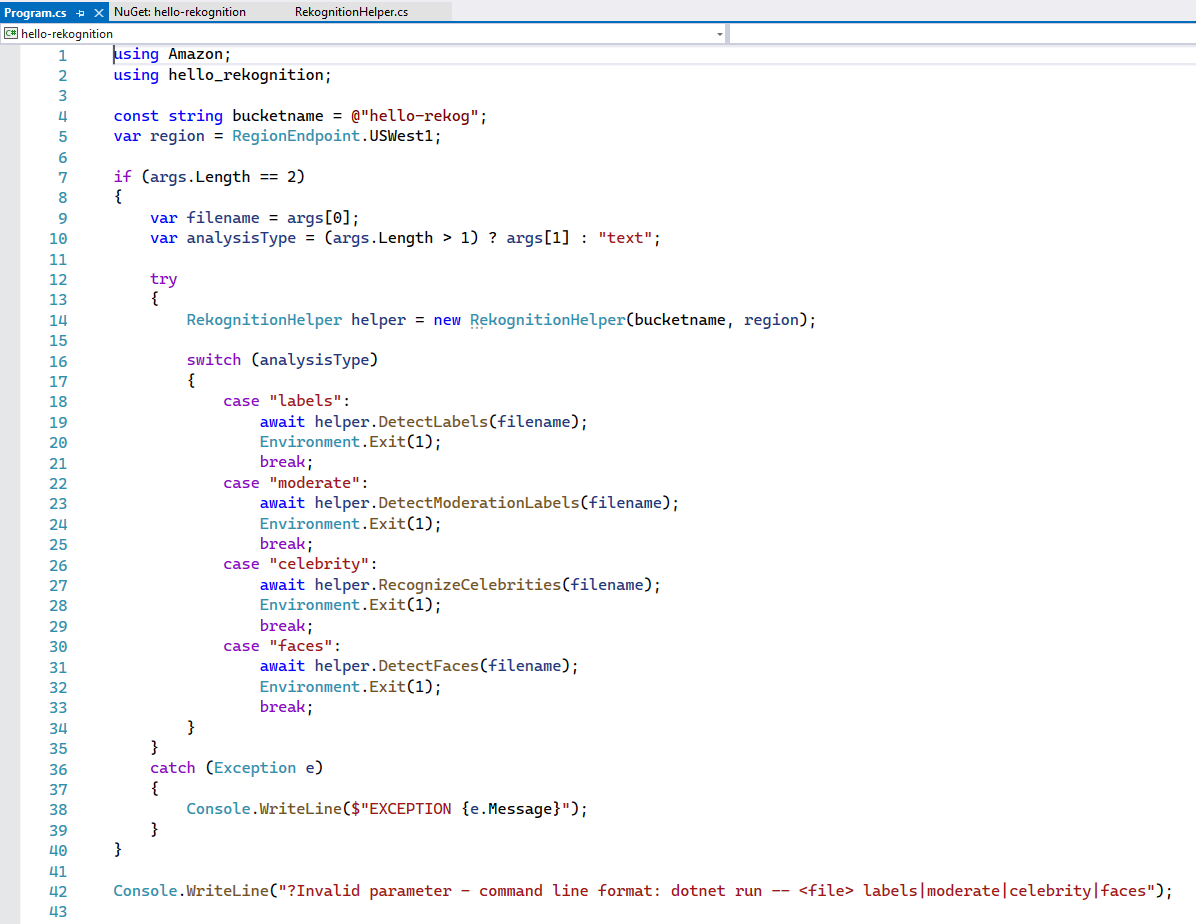Click the "EXCEPTION {e.Message}" interpolated string
Screen dimensions: 1196x924
click(461, 809)
